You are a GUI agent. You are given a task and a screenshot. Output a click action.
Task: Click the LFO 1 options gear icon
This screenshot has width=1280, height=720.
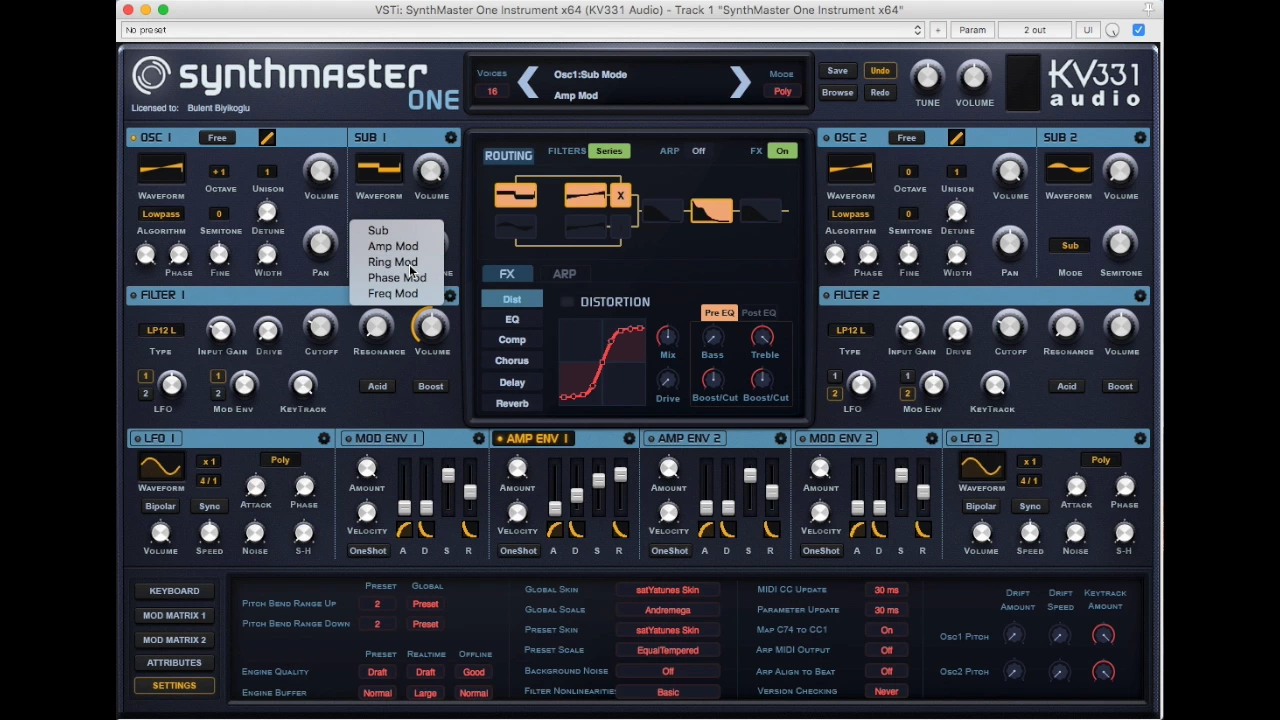[324, 438]
